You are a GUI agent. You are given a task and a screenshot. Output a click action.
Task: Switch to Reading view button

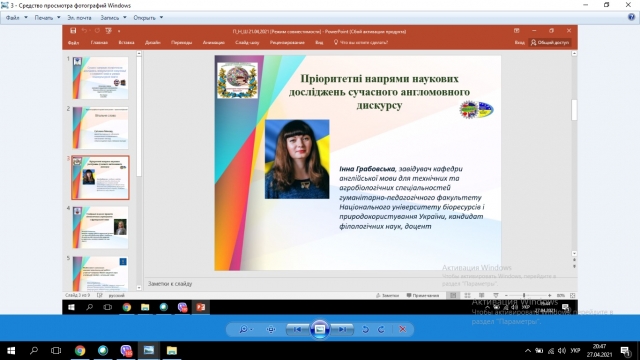pyautogui.click(x=482, y=295)
